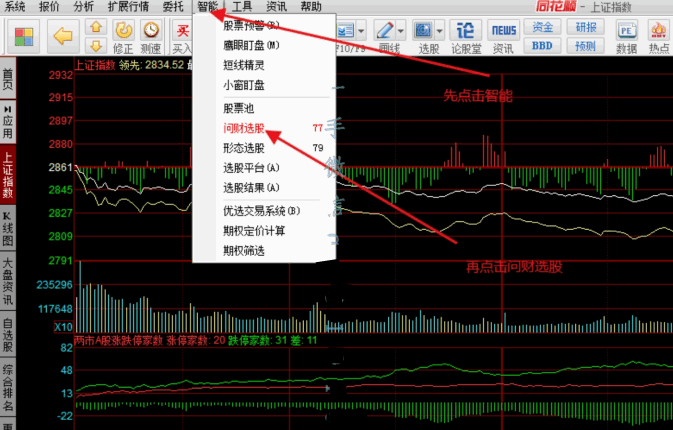Click the 修正 refresh icon
The image size is (673, 430).
click(125, 31)
